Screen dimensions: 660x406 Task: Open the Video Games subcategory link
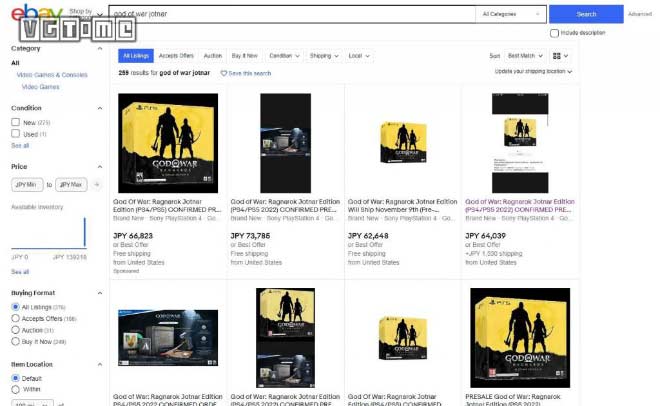coord(40,87)
